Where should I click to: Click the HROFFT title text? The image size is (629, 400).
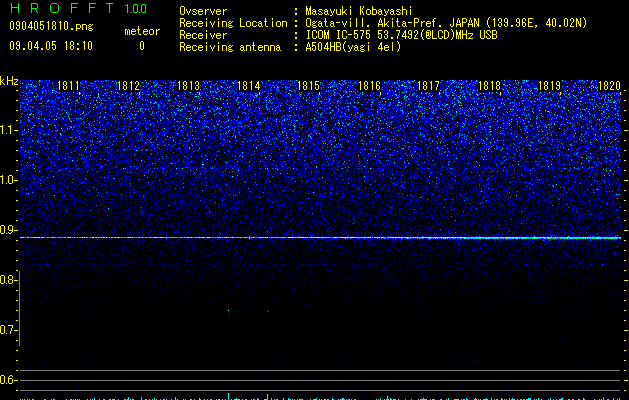[x=62, y=8]
